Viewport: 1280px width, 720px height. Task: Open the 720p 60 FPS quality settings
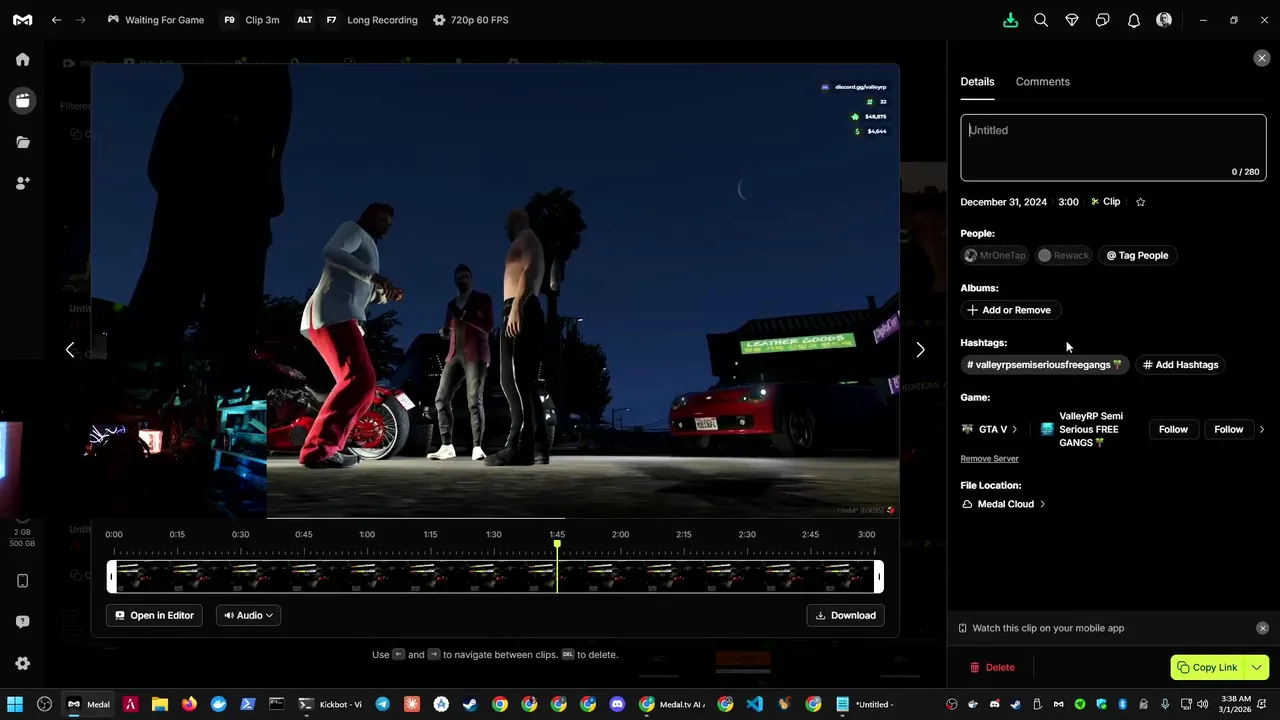tap(470, 20)
